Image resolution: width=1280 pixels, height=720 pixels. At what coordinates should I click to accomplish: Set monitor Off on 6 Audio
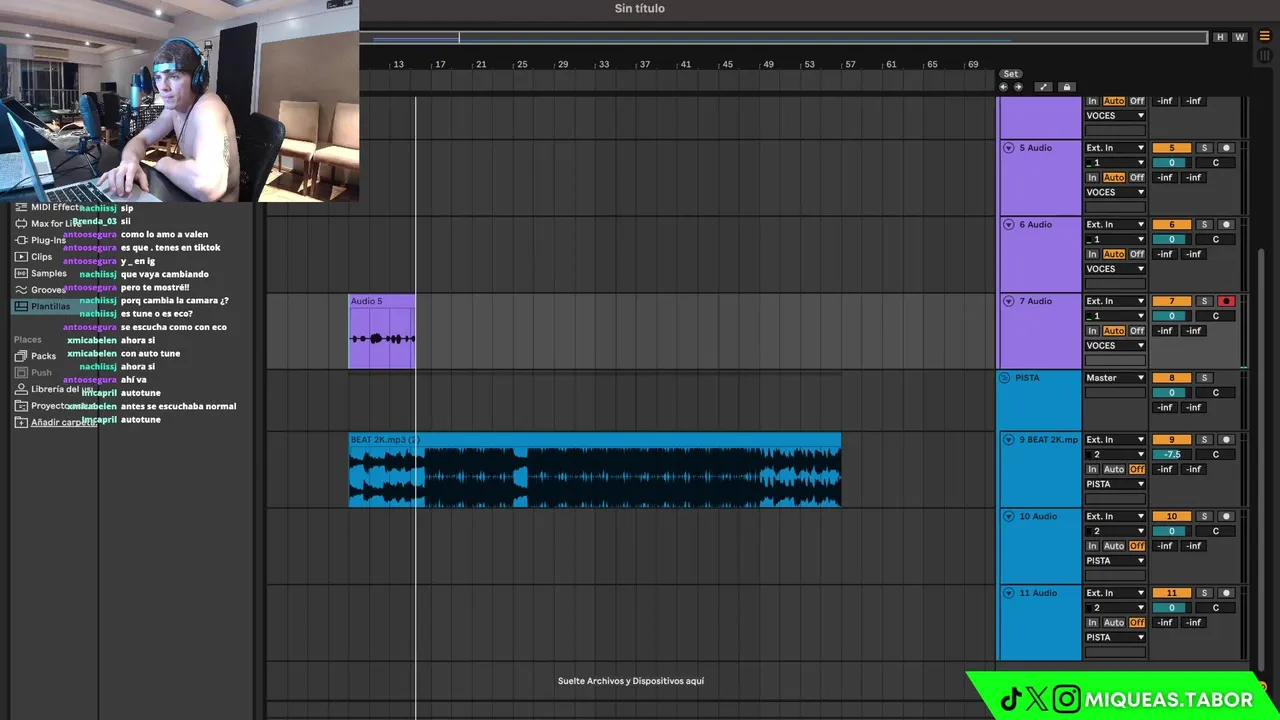(x=1137, y=254)
